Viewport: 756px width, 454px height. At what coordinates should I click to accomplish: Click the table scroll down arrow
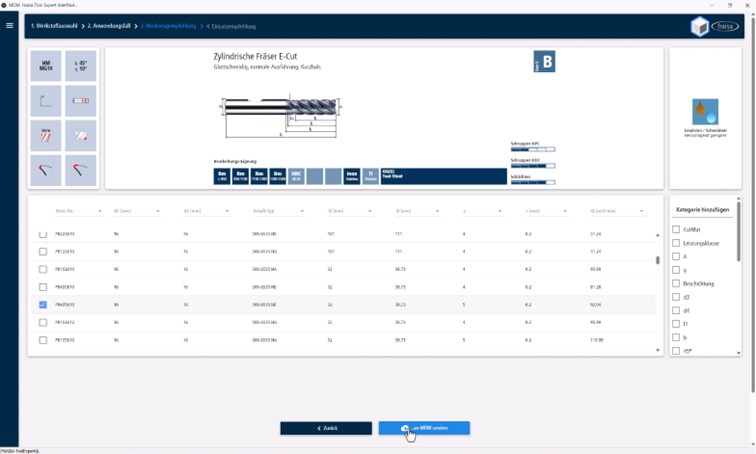pyautogui.click(x=658, y=350)
